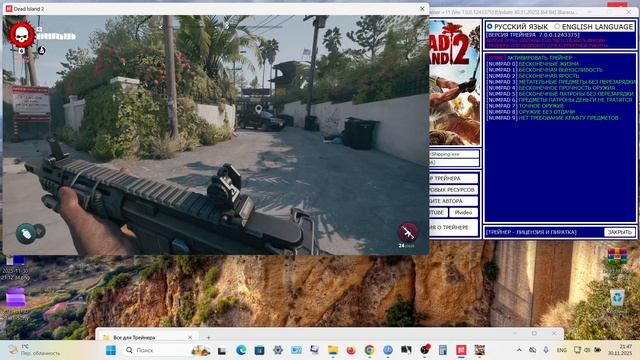The height and width of the screenshot is (360, 640).
Task: Click the ТРЕЙНЕР - ЛИЦЕНЗИЯ И ПИРАТКА label
Action: pyautogui.click(x=531, y=232)
